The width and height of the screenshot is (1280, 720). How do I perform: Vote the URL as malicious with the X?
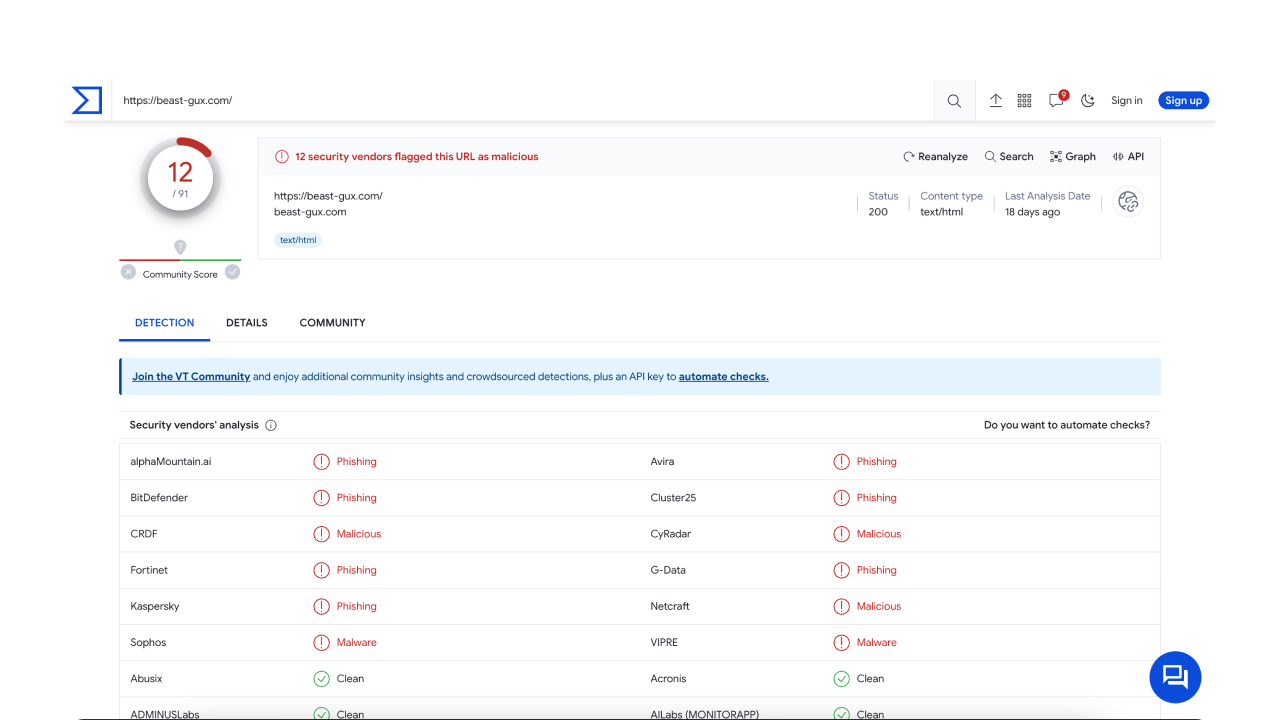coord(128,271)
